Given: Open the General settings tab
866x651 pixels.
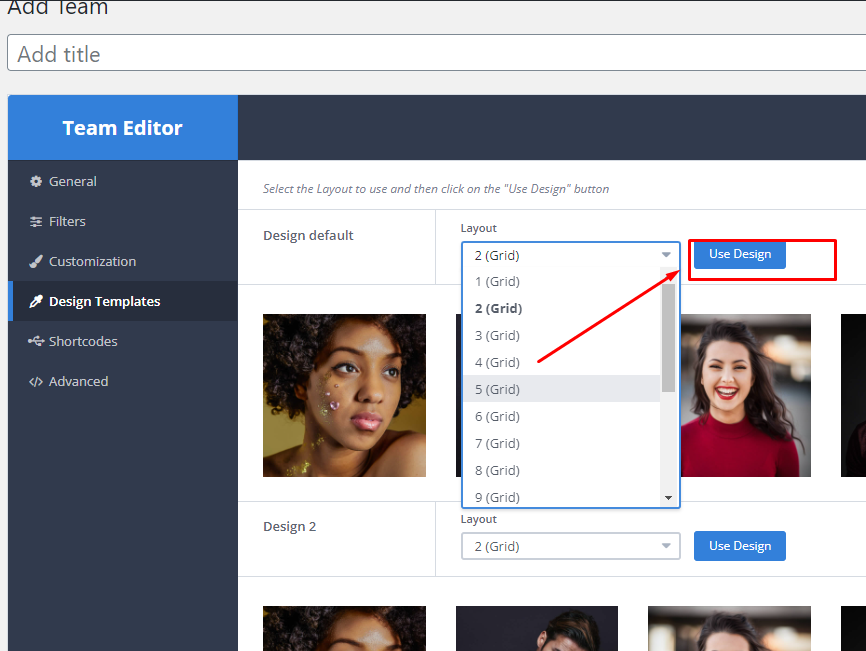Looking at the screenshot, I should coord(123,182).
